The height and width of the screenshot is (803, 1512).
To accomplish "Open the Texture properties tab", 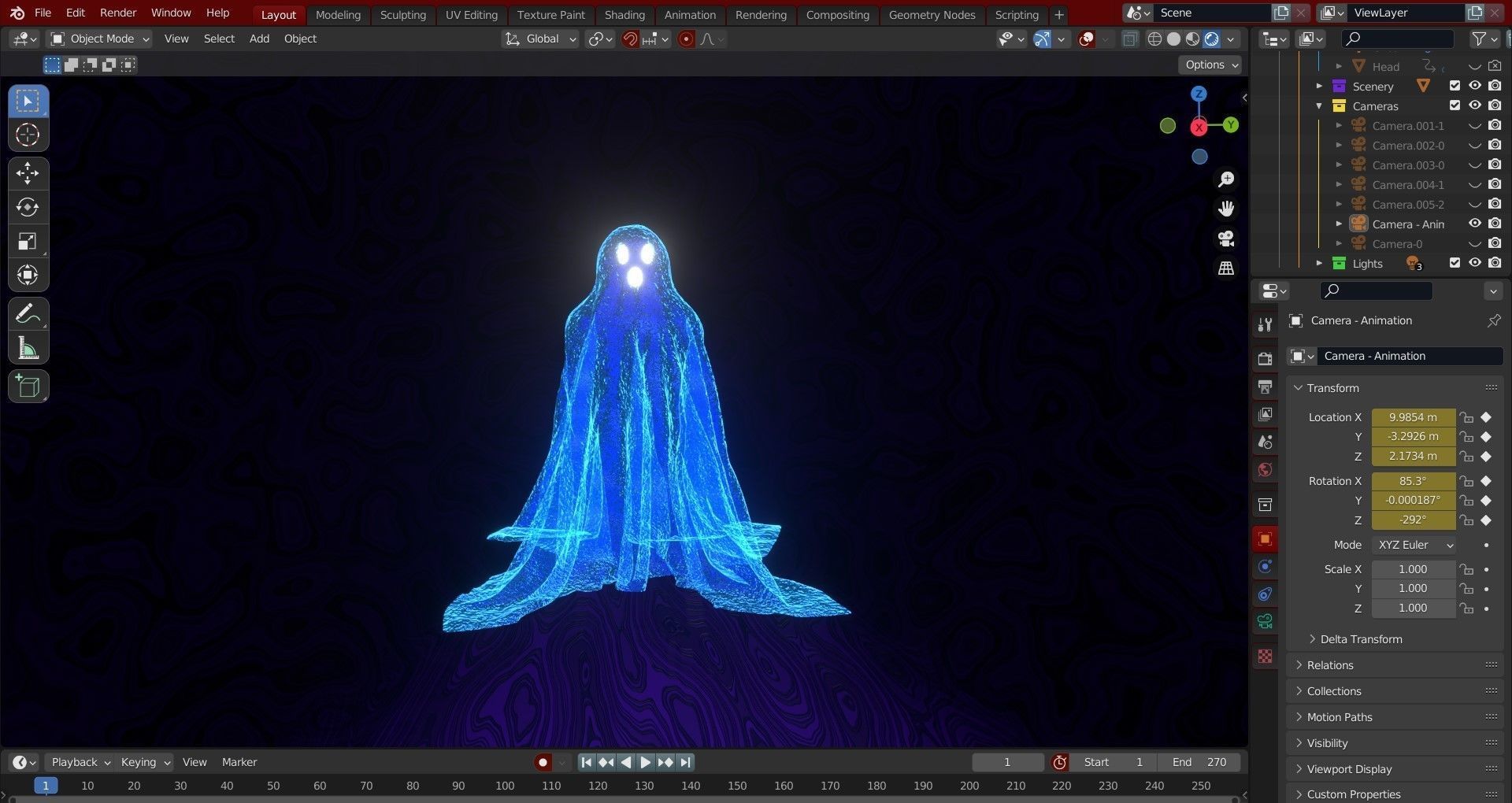I will (1265, 657).
